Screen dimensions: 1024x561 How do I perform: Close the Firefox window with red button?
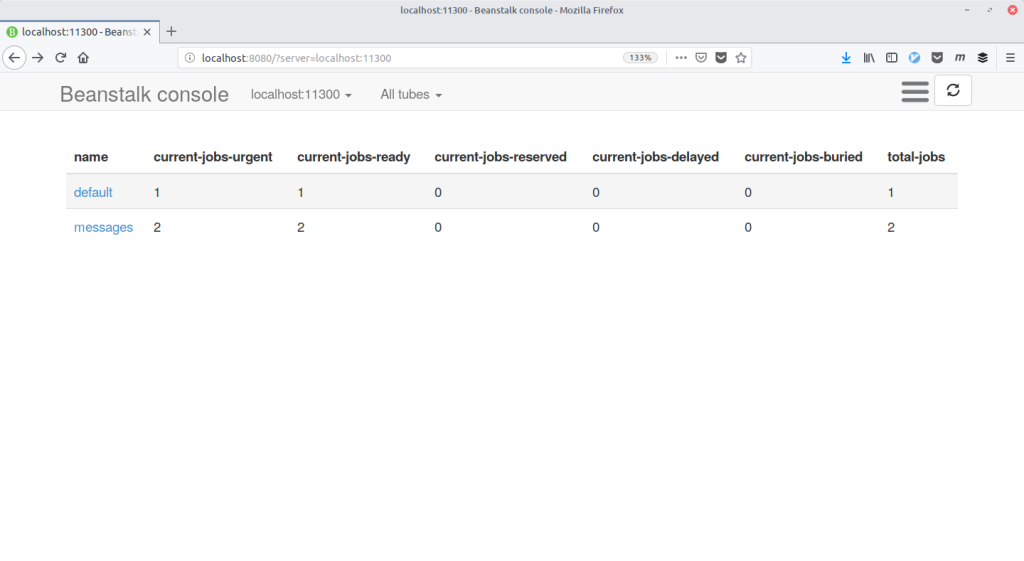(x=1012, y=10)
